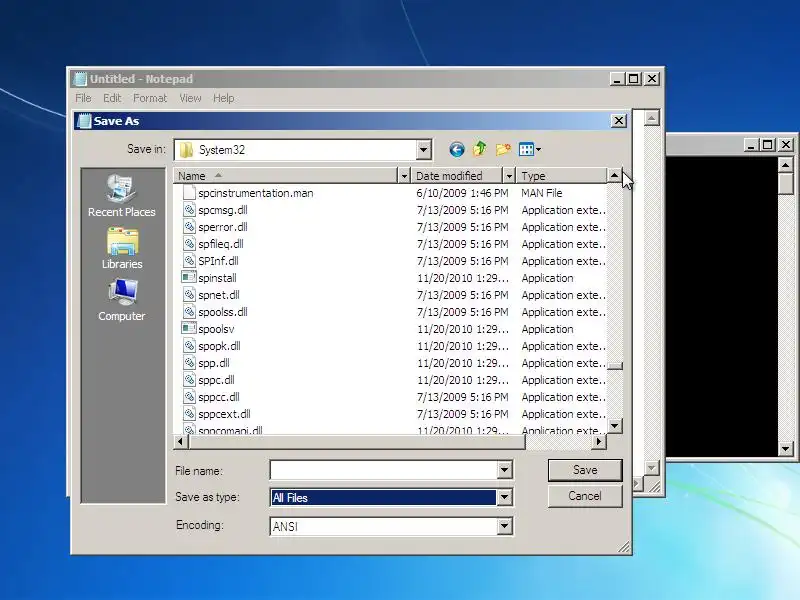Select sppcext.dll in the file list
This screenshot has width=800, height=600.
(x=224, y=414)
